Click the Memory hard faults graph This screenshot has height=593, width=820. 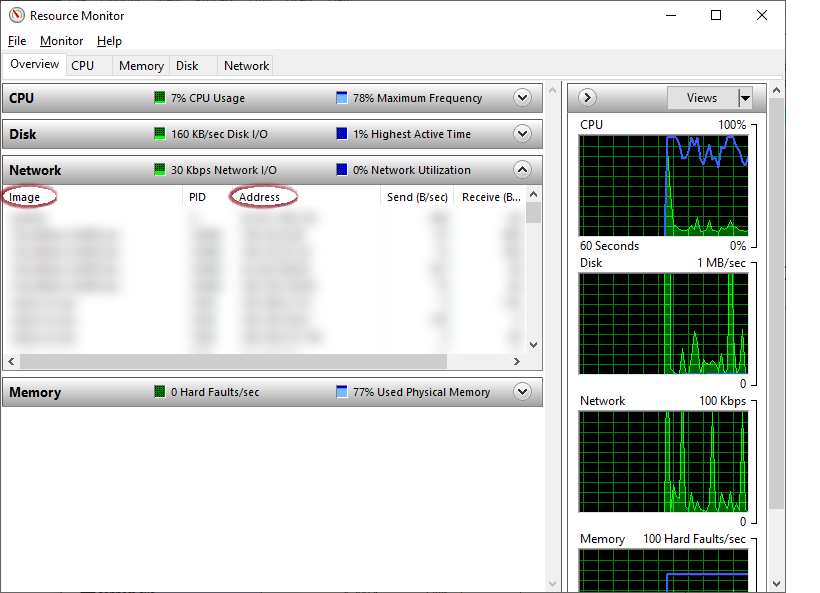point(664,571)
